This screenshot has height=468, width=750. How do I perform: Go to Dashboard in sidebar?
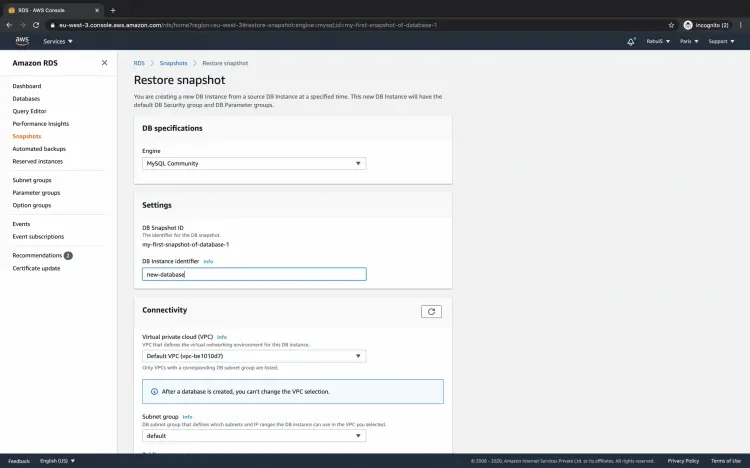pyautogui.click(x=27, y=86)
